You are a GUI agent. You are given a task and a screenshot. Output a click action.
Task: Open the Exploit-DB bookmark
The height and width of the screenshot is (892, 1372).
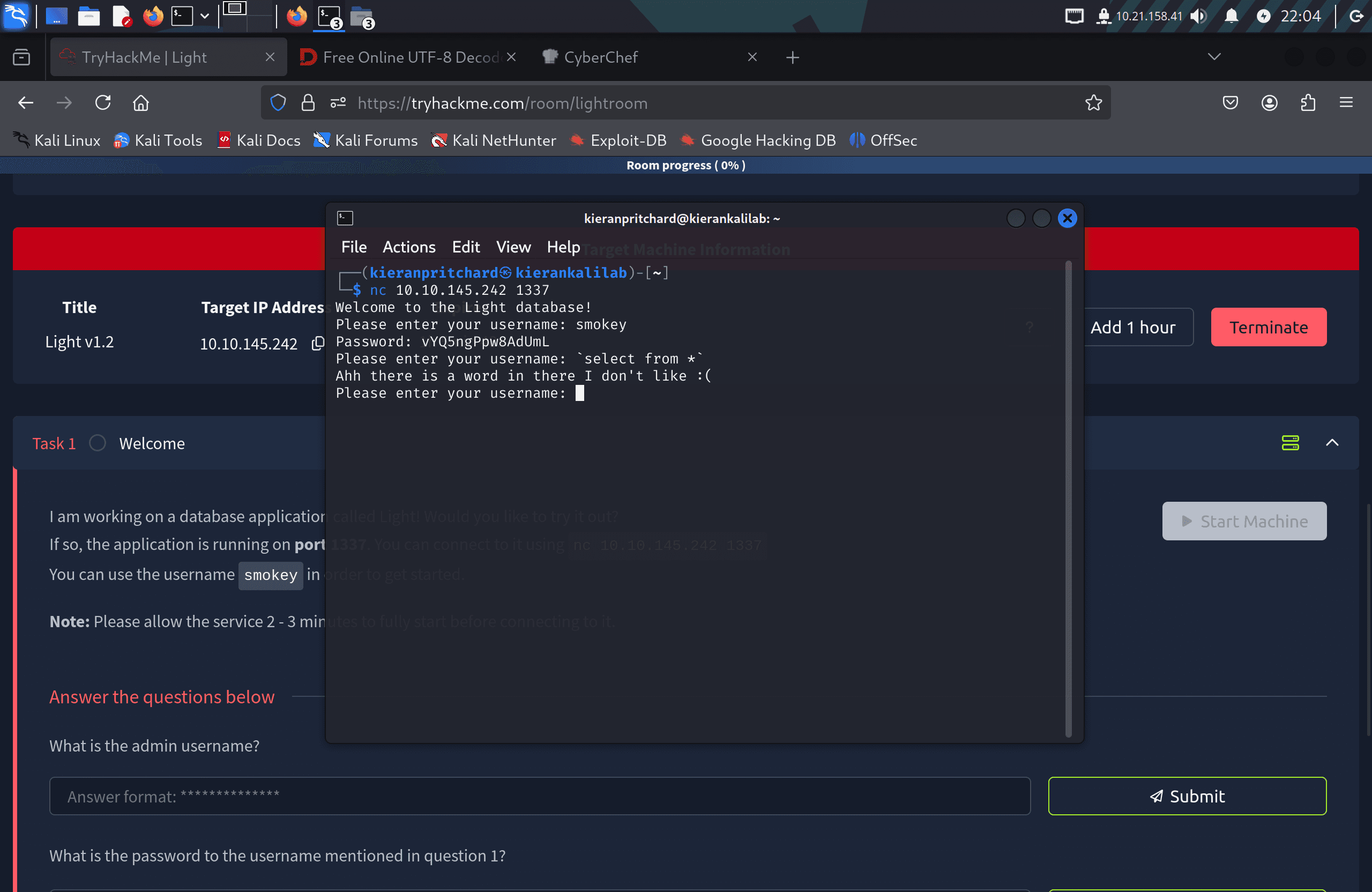pos(617,140)
